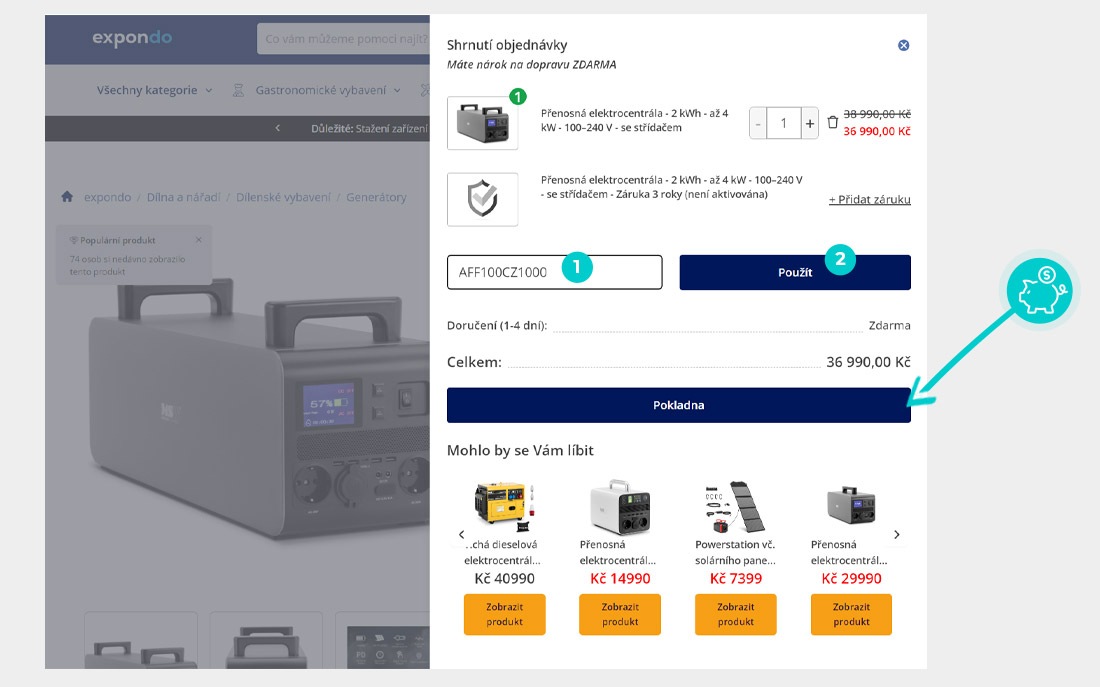
Task: Open the power station product thumbnail in cart
Action: 482,123
